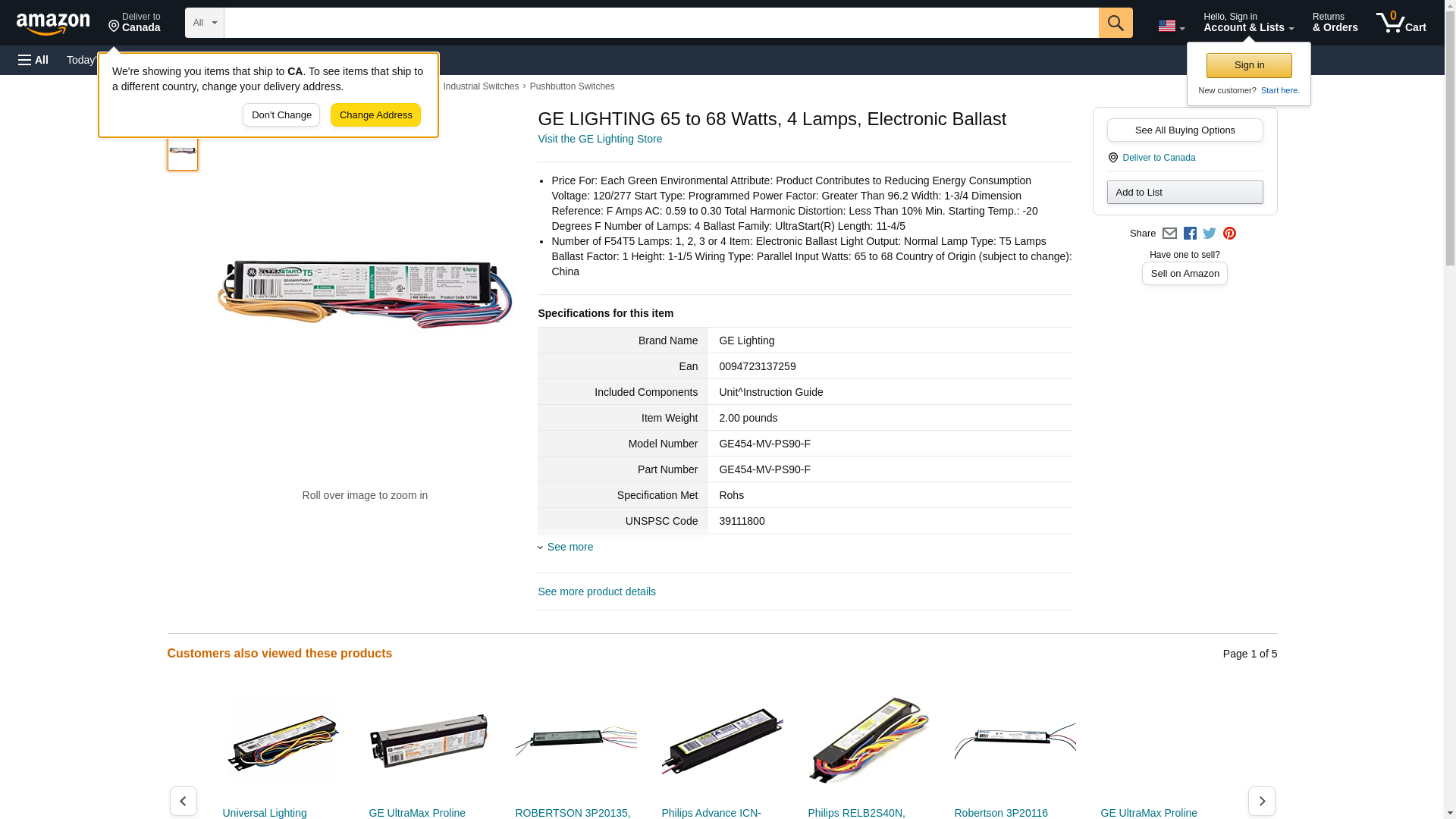Share product on Facebook

click(1190, 234)
